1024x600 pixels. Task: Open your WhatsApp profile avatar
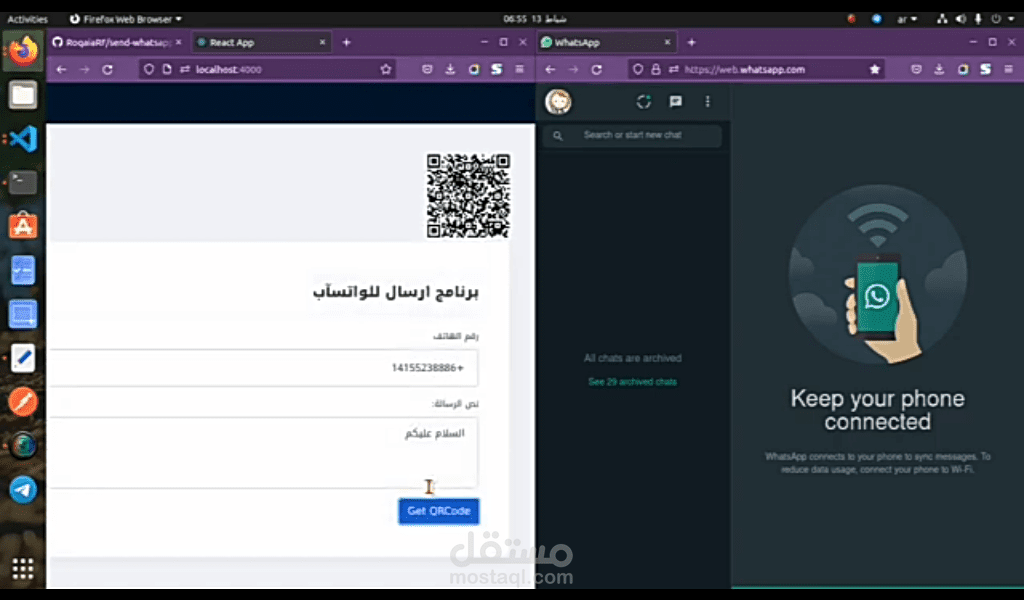[x=558, y=101]
